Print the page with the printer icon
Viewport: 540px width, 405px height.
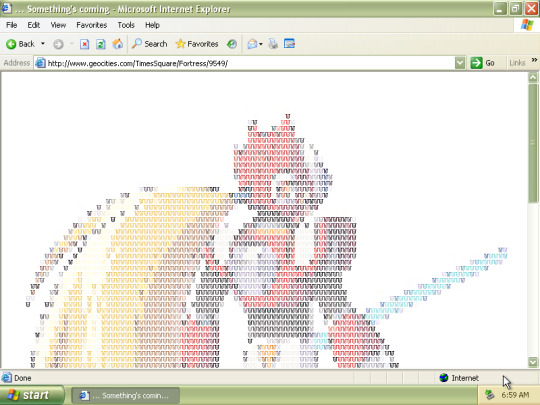pos(273,44)
